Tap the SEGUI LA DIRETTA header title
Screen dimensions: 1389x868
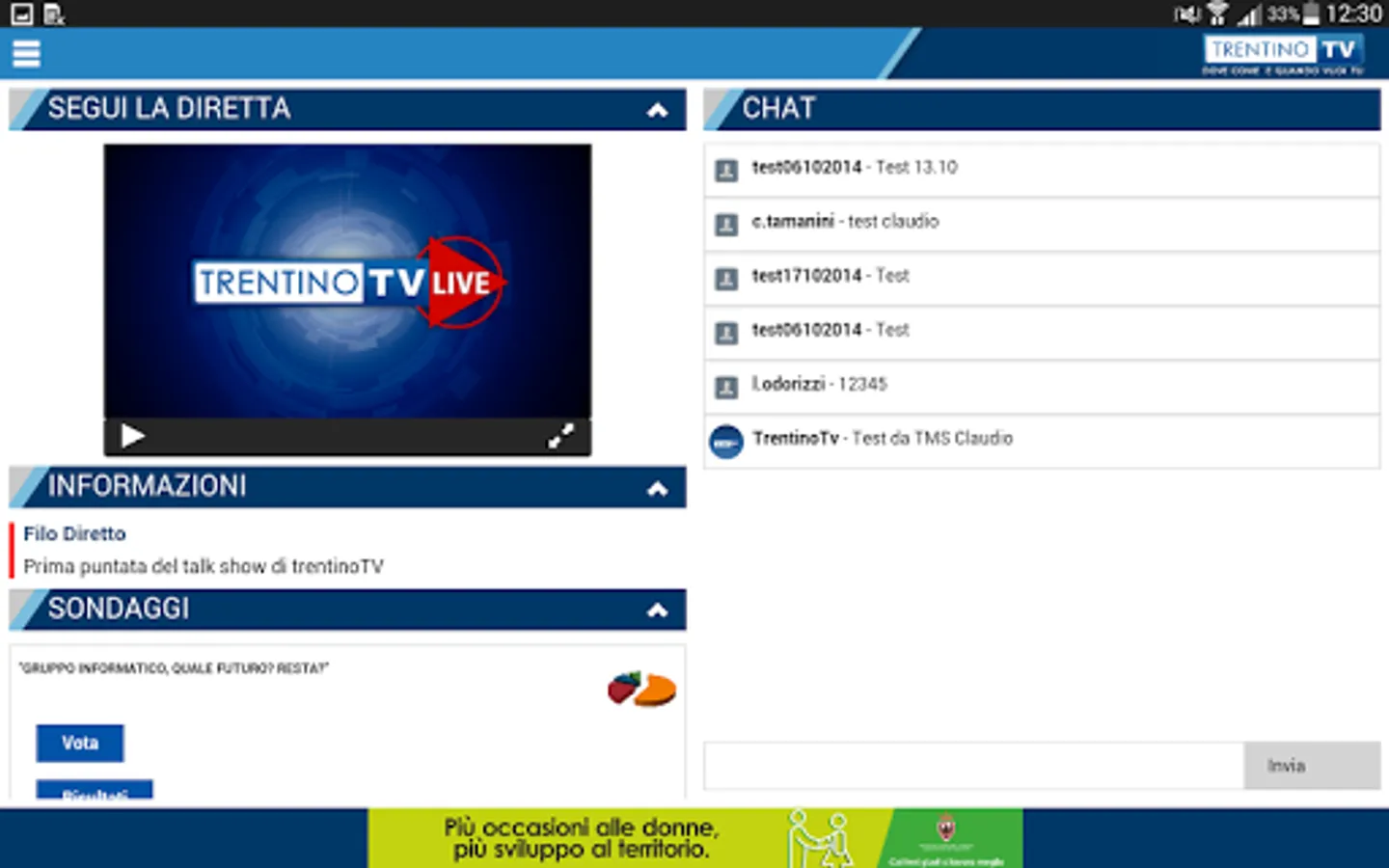pyautogui.click(x=169, y=108)
